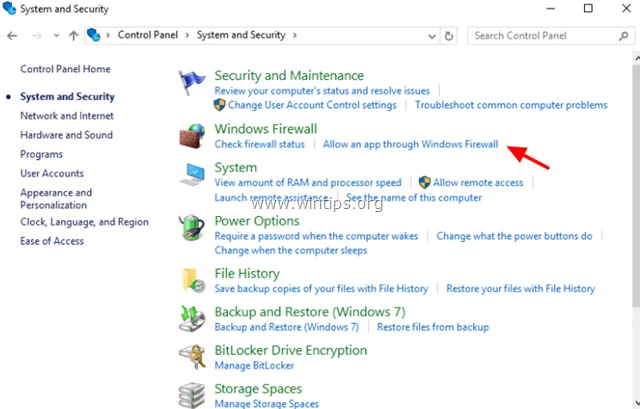Expand chevron before Control Panel breadcrumb

pos(108,36)
